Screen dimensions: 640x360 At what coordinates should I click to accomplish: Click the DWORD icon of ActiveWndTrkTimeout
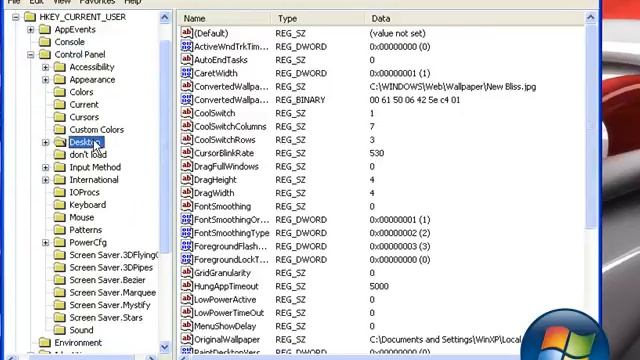coord(187,46)
